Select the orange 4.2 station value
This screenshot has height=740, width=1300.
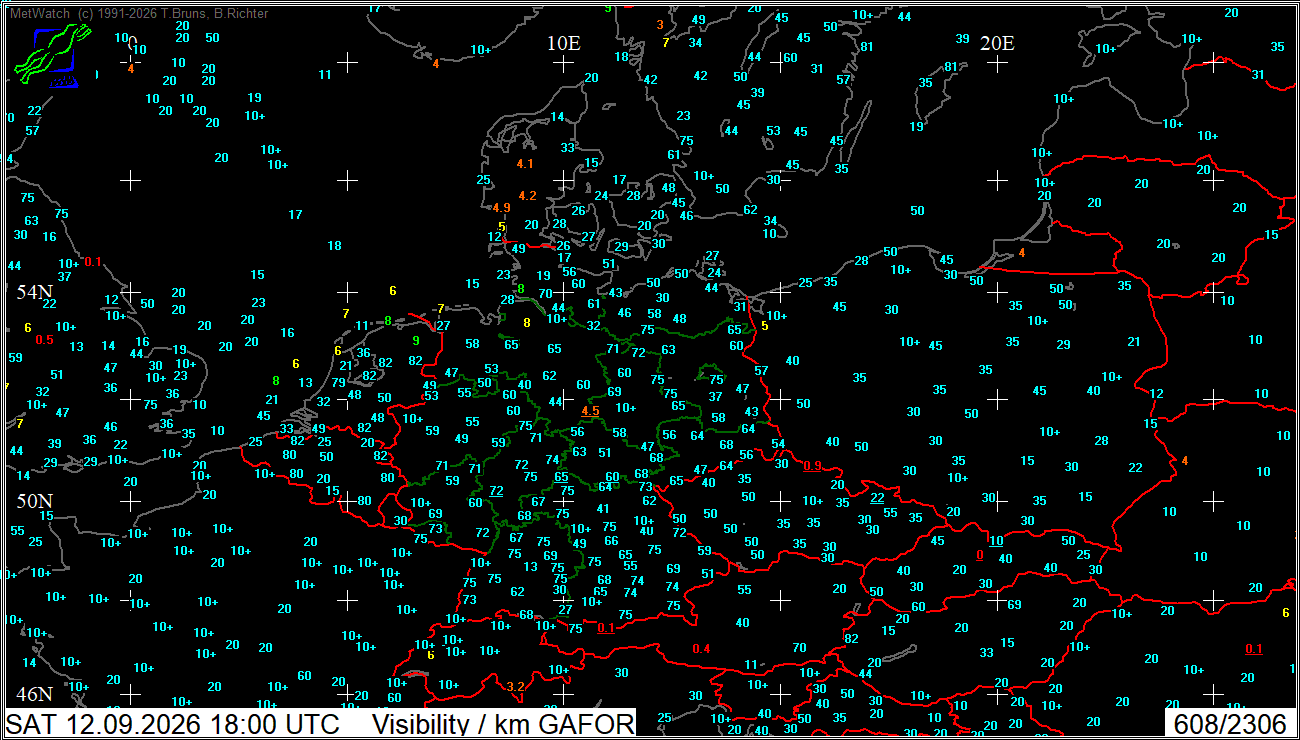[528, 196]
